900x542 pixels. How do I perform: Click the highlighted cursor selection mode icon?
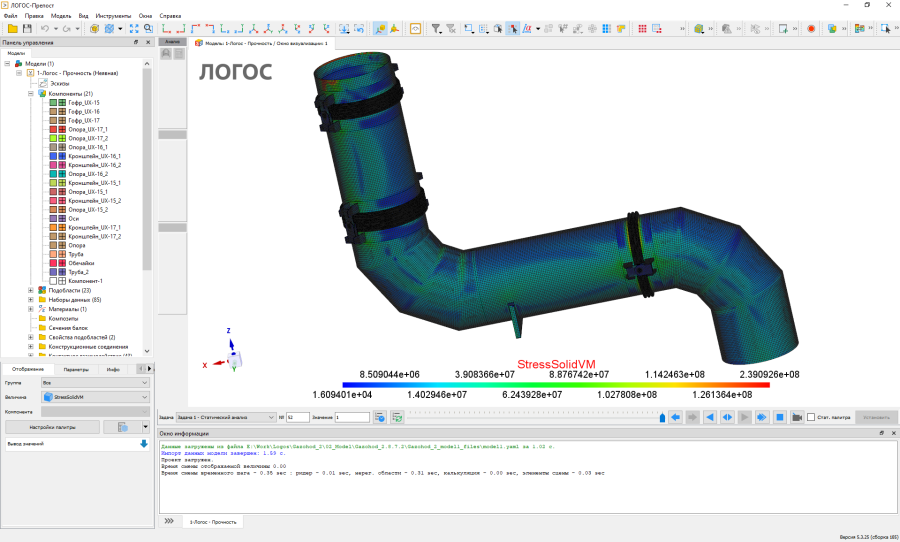[x=513, y=28]
